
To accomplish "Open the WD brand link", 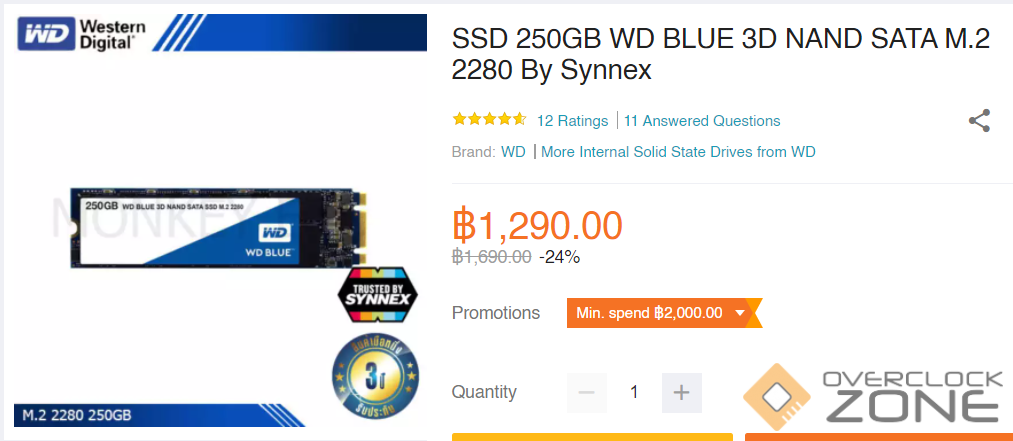I will coord(513,152).
